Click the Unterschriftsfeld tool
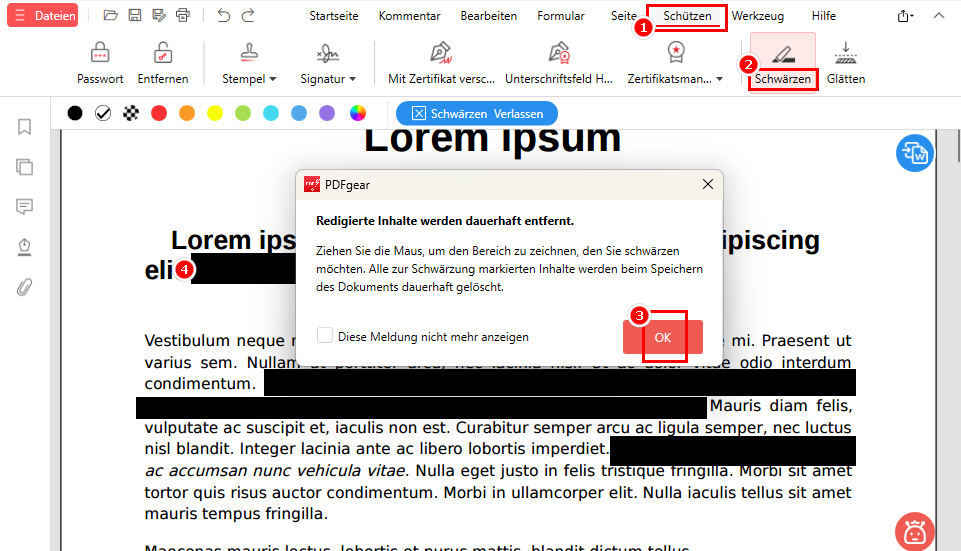Viewport: 961px width, 551px height. (x=559, y=63)
